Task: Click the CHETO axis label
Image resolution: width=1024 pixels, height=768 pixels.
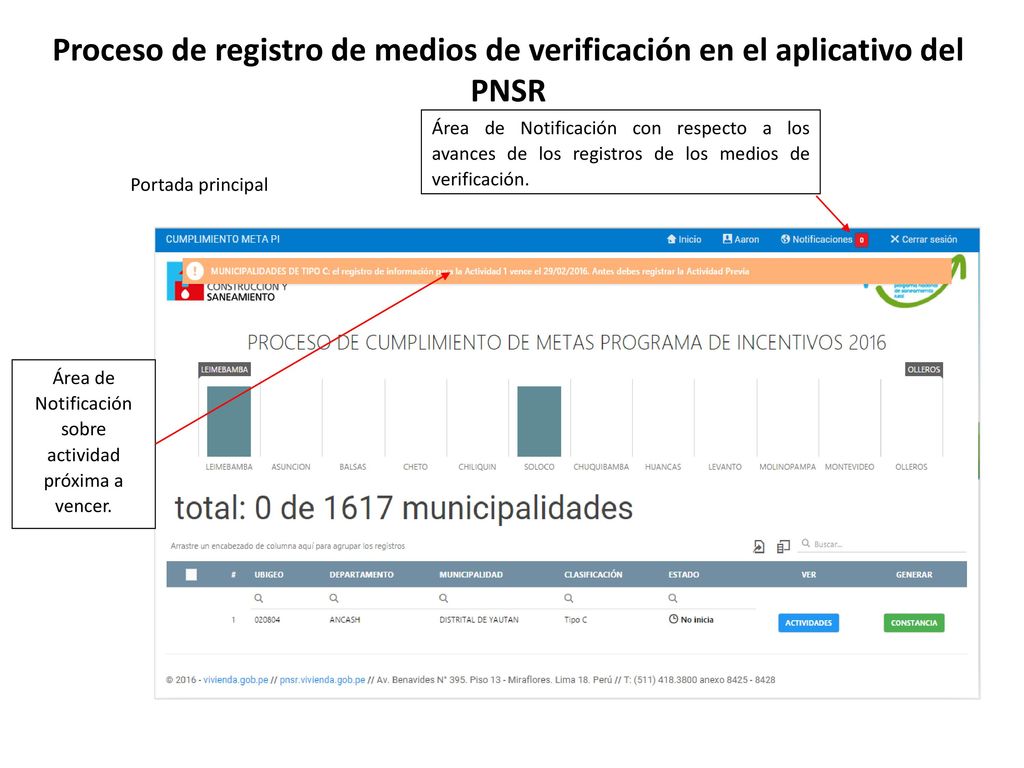Action: pos(415,467)
